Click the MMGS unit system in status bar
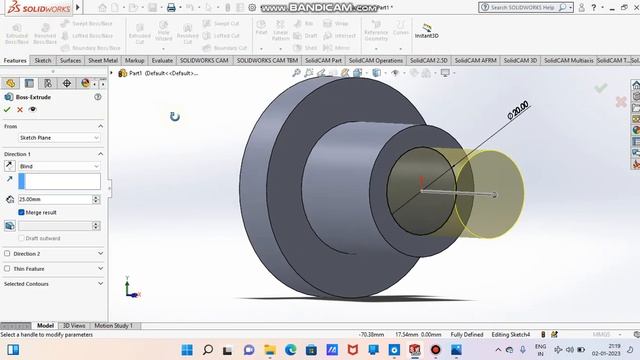The width and height of the screenshot is (640, 360). click(601, 334)
